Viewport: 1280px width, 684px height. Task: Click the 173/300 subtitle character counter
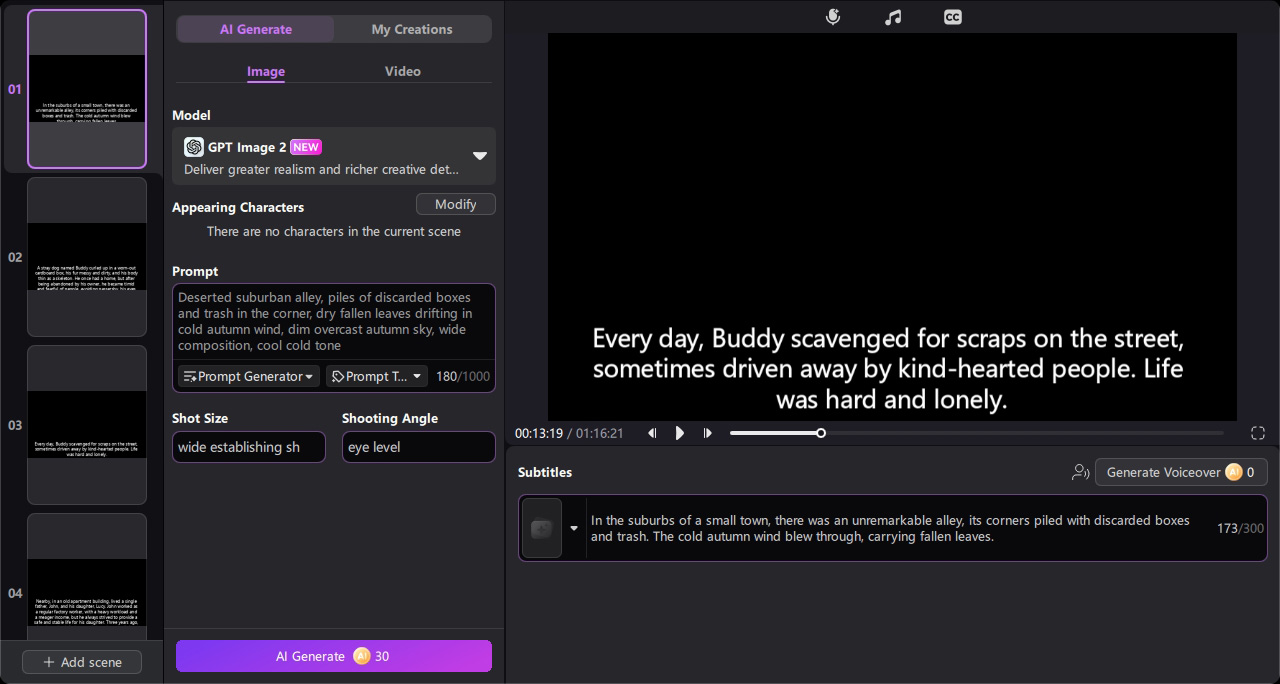pos(1240,528)
